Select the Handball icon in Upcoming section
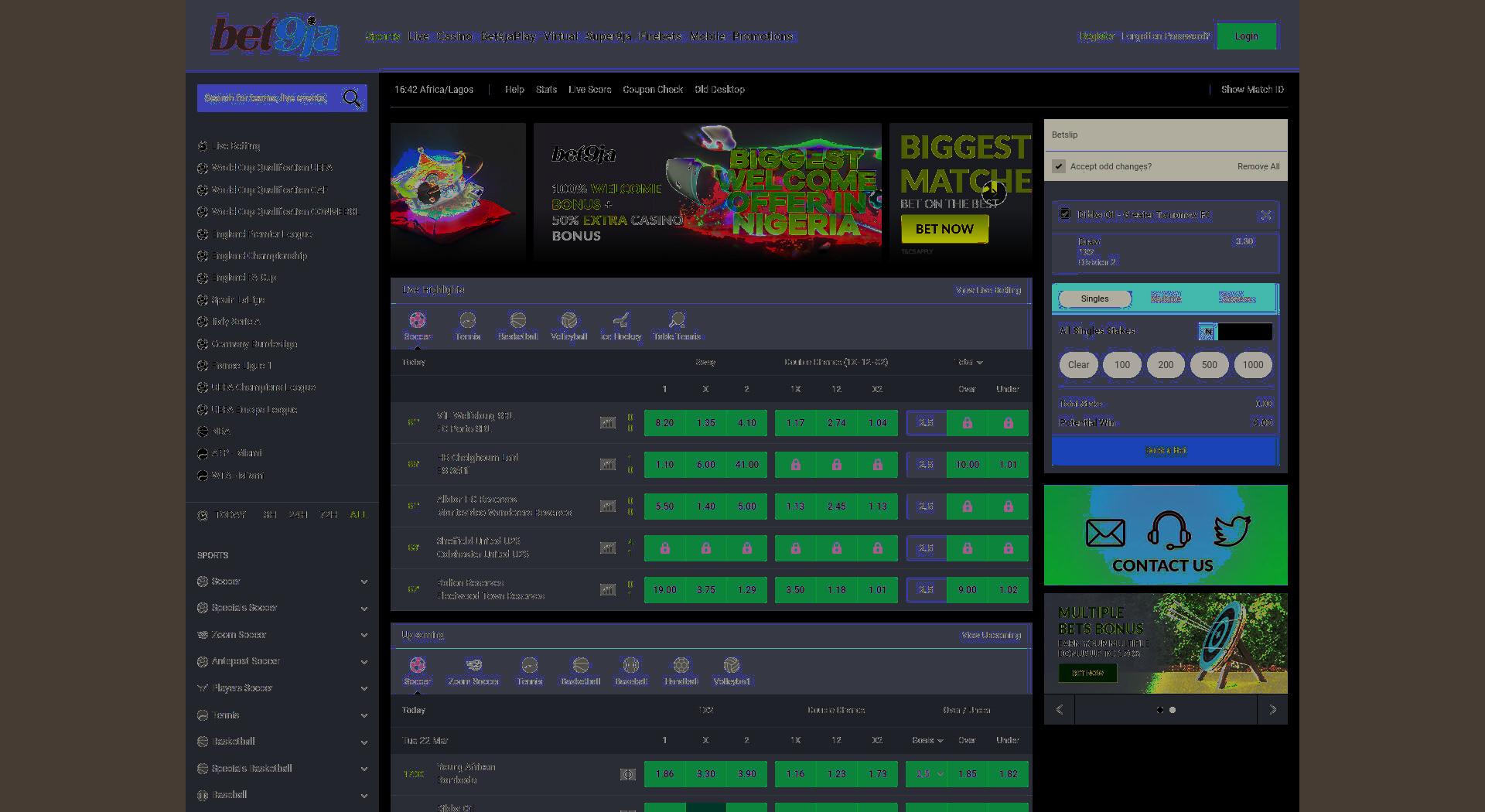 [x=681, y=665]
